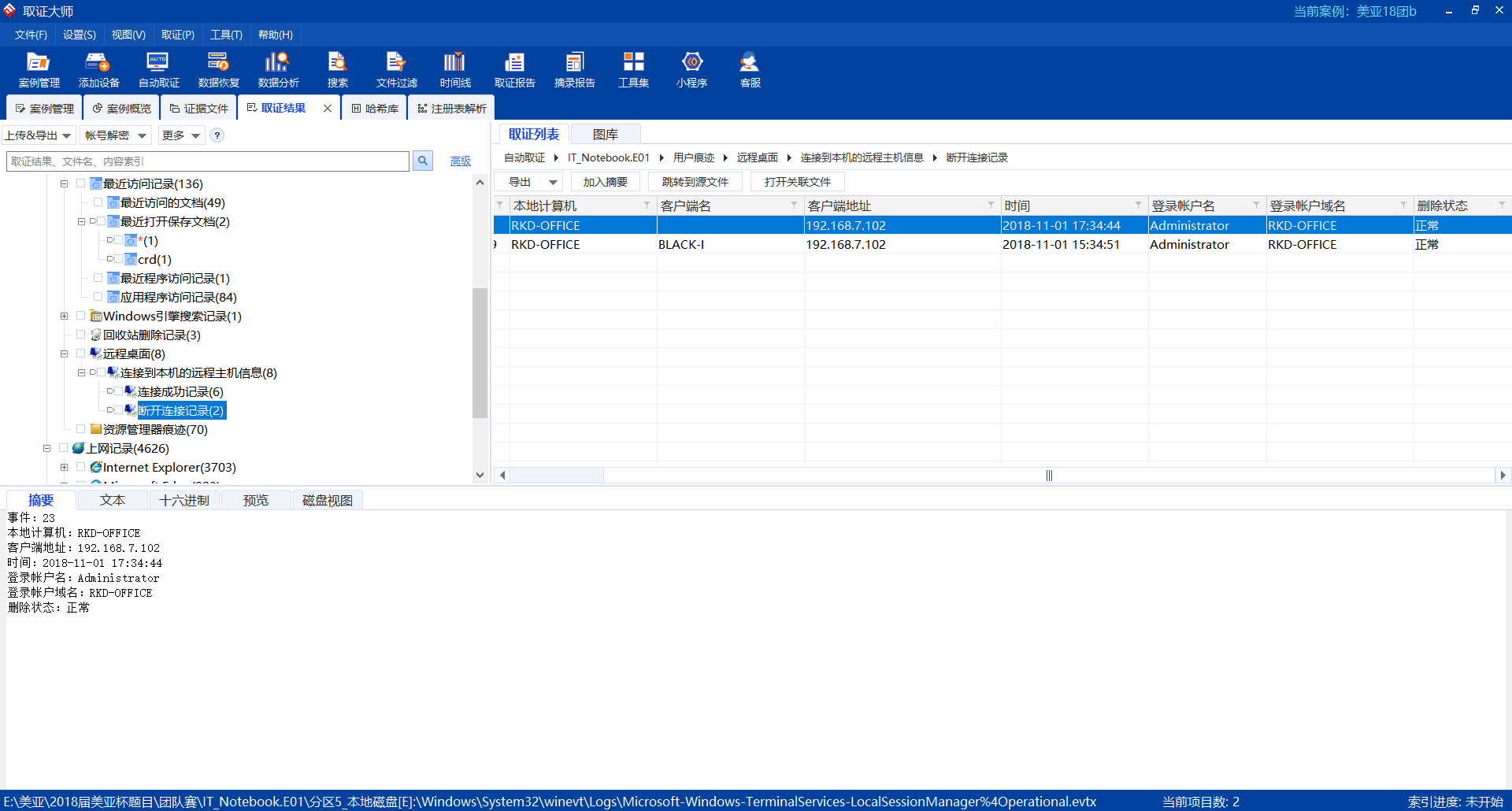Open 工具集 icon

point(633,70)
